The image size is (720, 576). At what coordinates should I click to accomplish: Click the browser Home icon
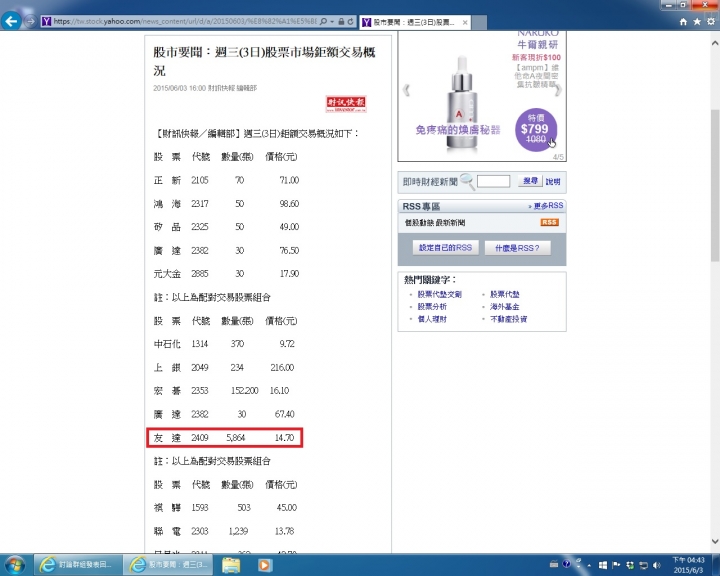tap(683, 22)
